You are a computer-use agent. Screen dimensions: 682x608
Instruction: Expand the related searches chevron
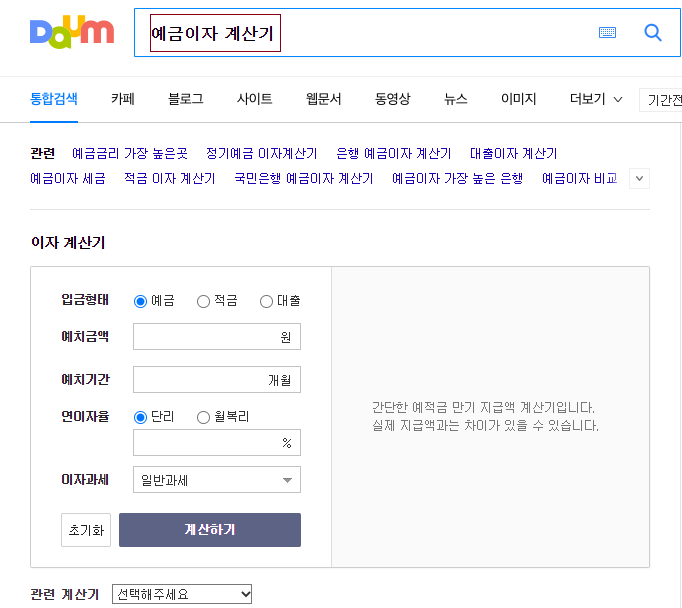click(639, 179)
